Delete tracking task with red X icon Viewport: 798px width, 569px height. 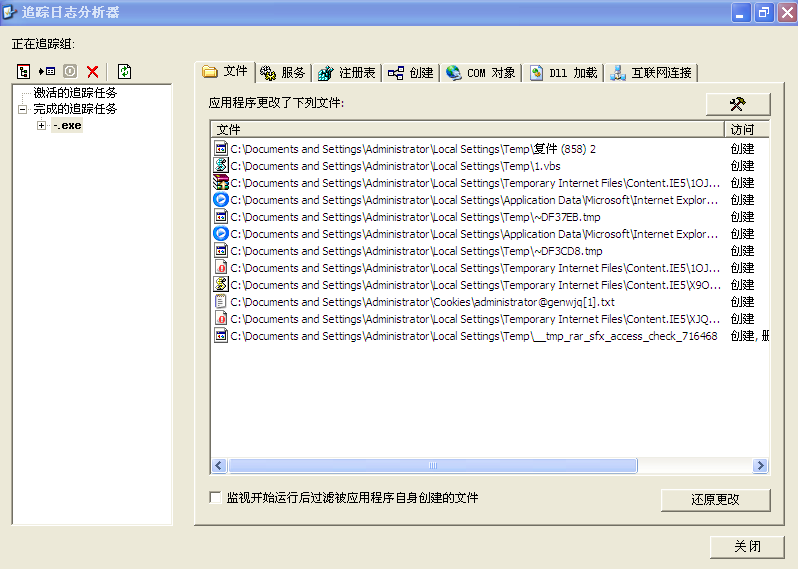coord(93,72)
